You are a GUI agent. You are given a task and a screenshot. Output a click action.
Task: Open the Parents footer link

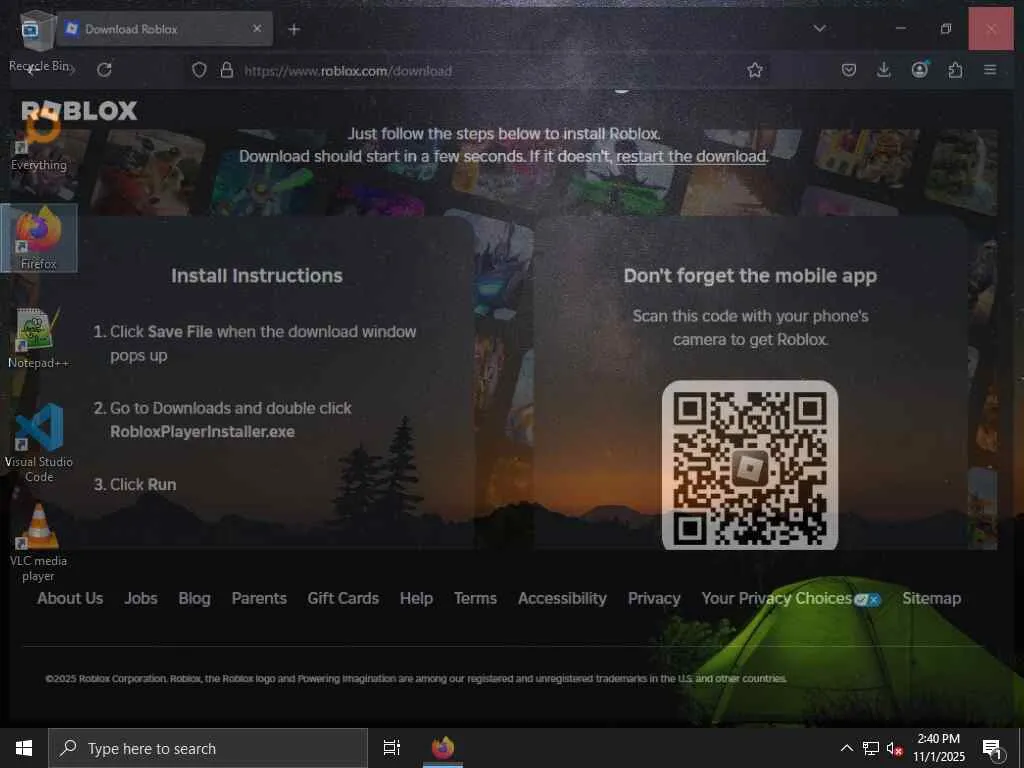coord(259,598)
